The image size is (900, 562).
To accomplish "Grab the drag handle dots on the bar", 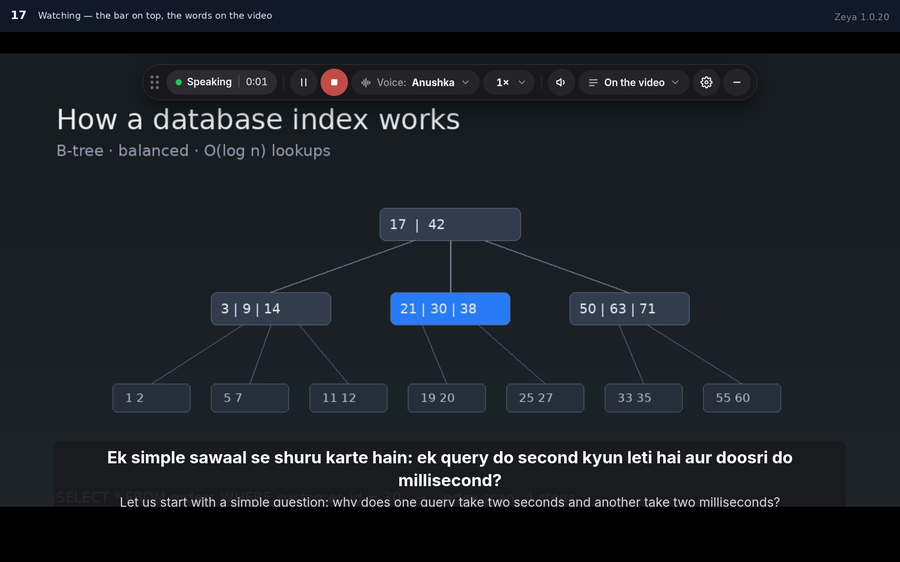I will pos(154,82).
